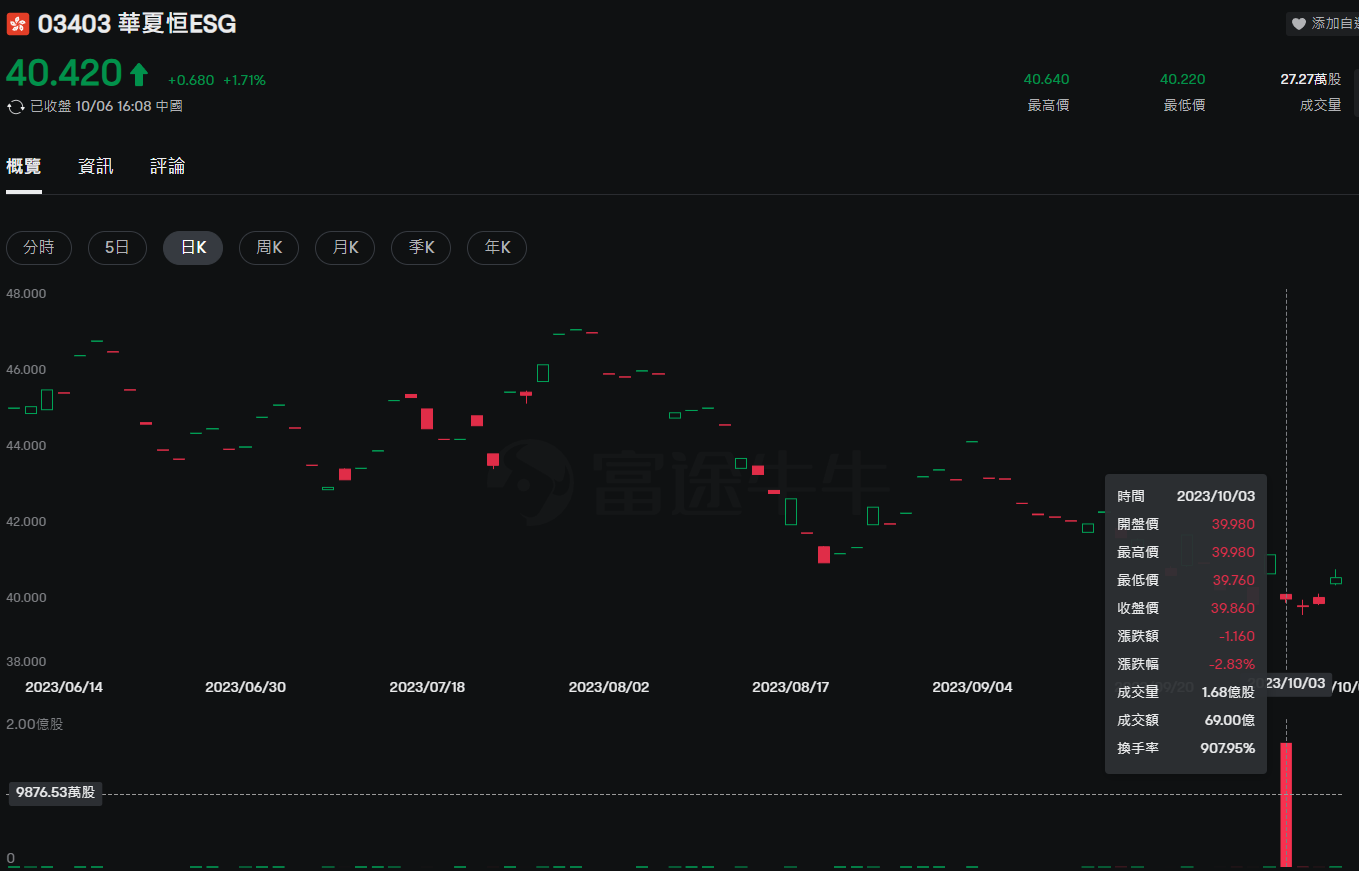Viewport: 1359px width, 871px height.
Task: Go to the 評論 tab
Action: point(168,166)
